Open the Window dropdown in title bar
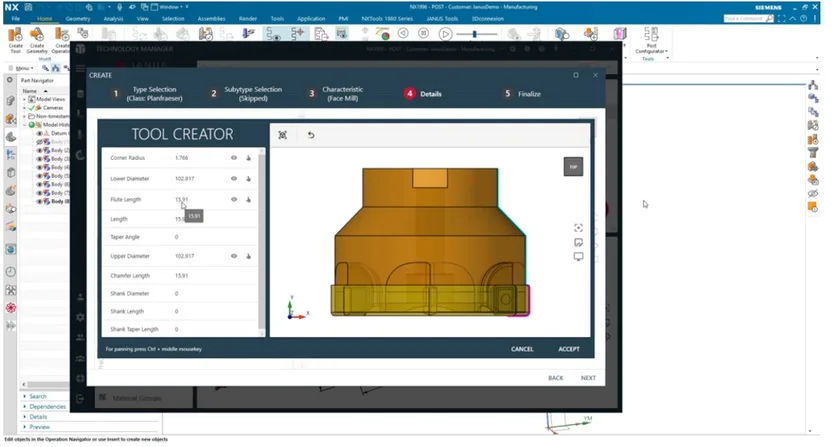 click(x=170, y=7)
